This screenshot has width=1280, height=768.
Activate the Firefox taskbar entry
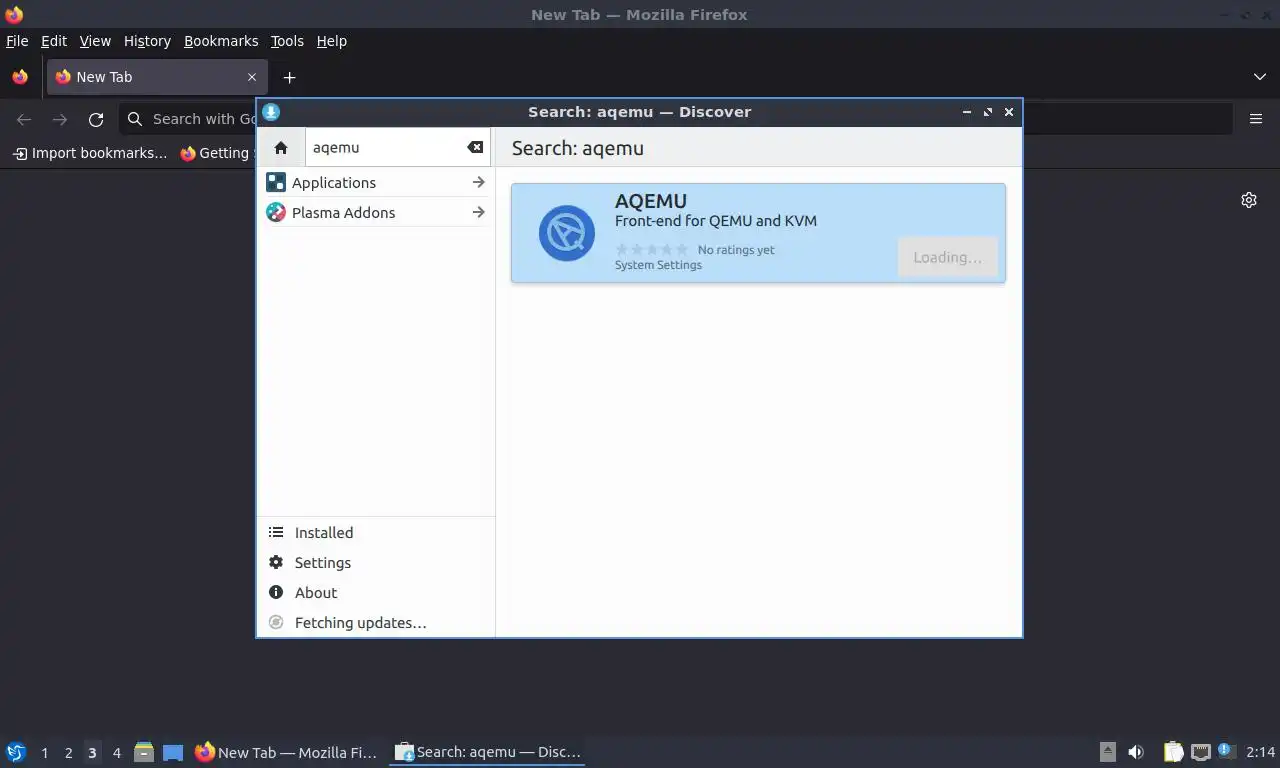click(x=287, y=752)
